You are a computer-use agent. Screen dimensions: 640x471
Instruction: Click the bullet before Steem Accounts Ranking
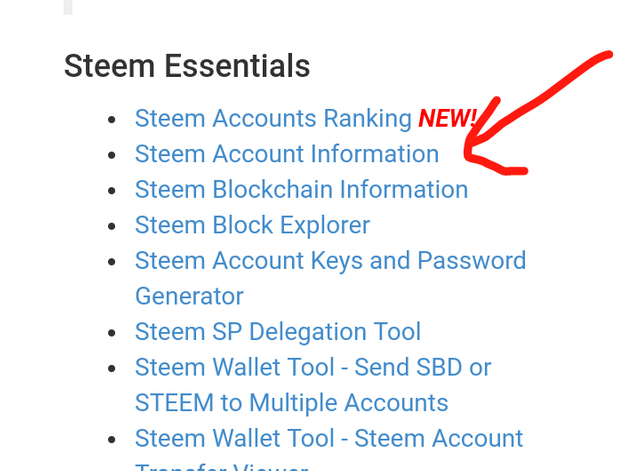(x=112, y=120)
